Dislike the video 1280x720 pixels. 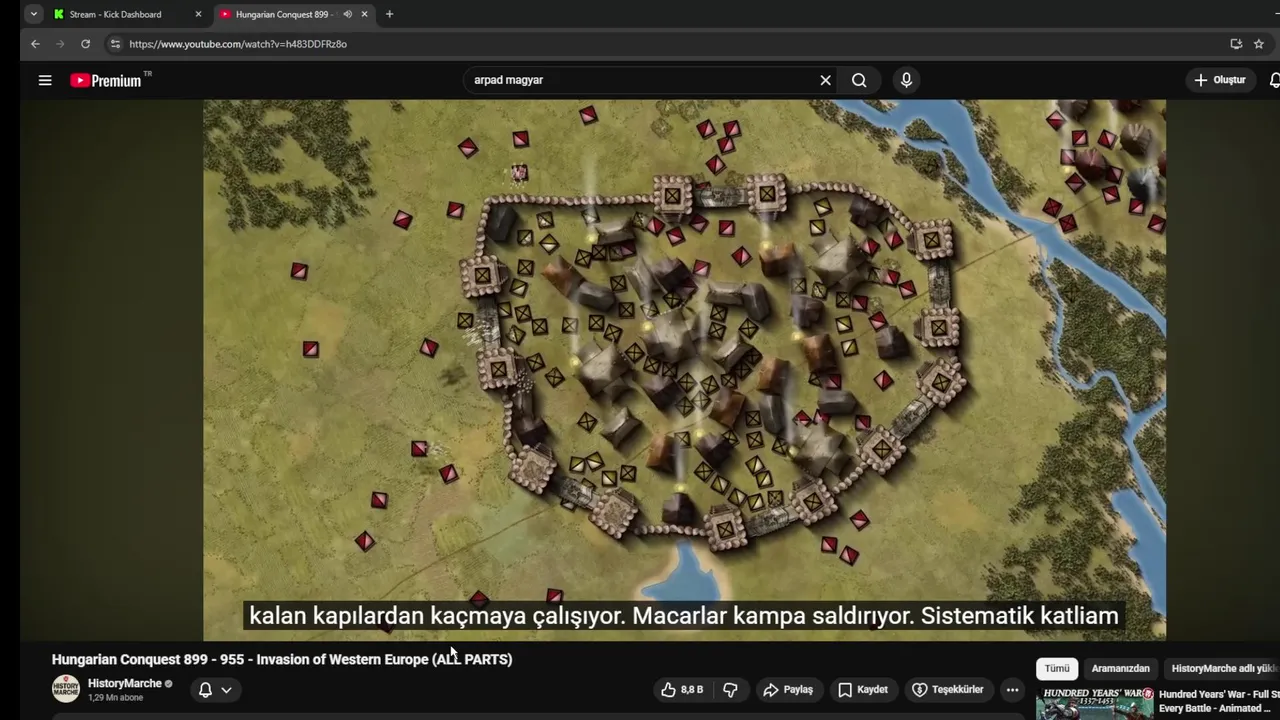click(x=731, y=690)
